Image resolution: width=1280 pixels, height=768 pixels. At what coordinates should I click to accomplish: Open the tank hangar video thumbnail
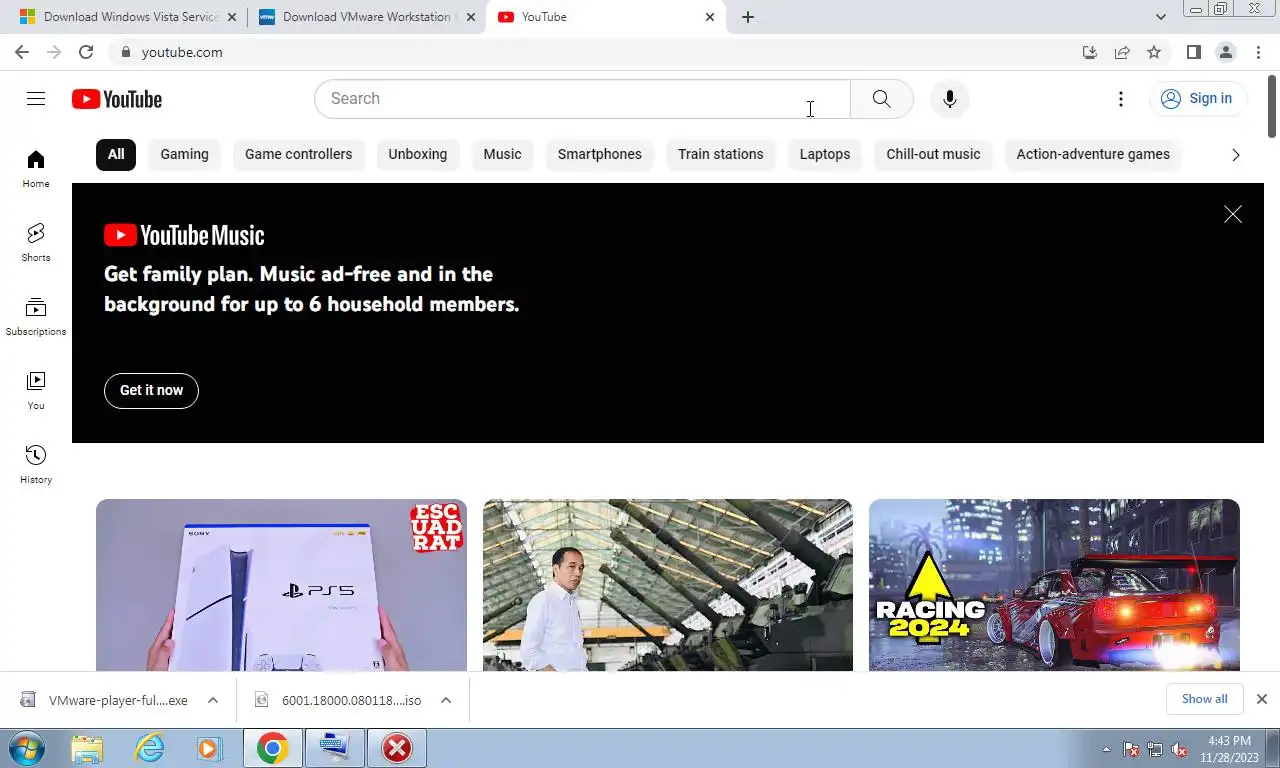tap(668, 585)
